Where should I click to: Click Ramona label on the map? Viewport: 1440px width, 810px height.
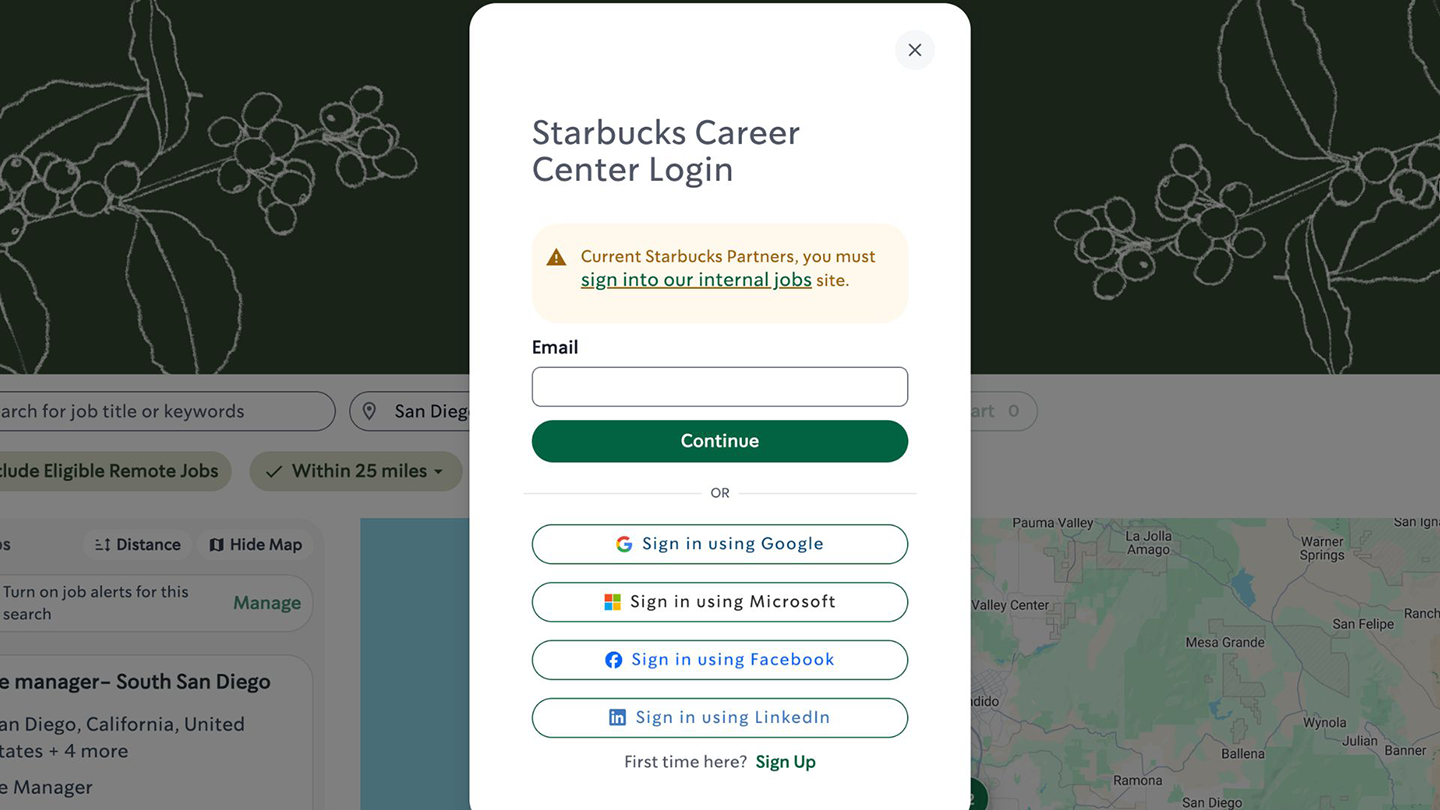1138,781
